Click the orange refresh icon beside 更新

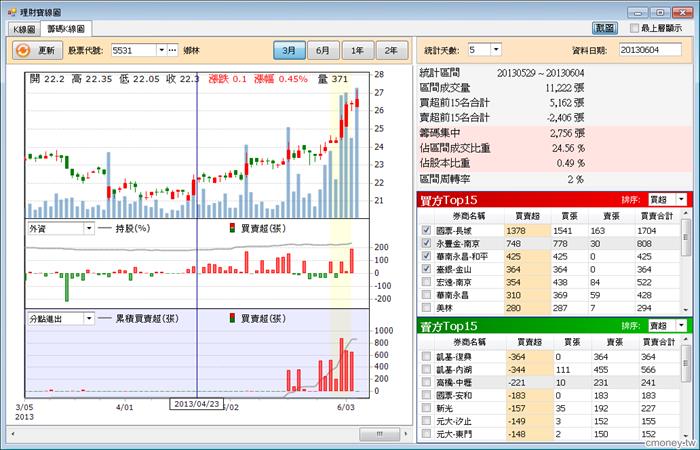point(24,49)
